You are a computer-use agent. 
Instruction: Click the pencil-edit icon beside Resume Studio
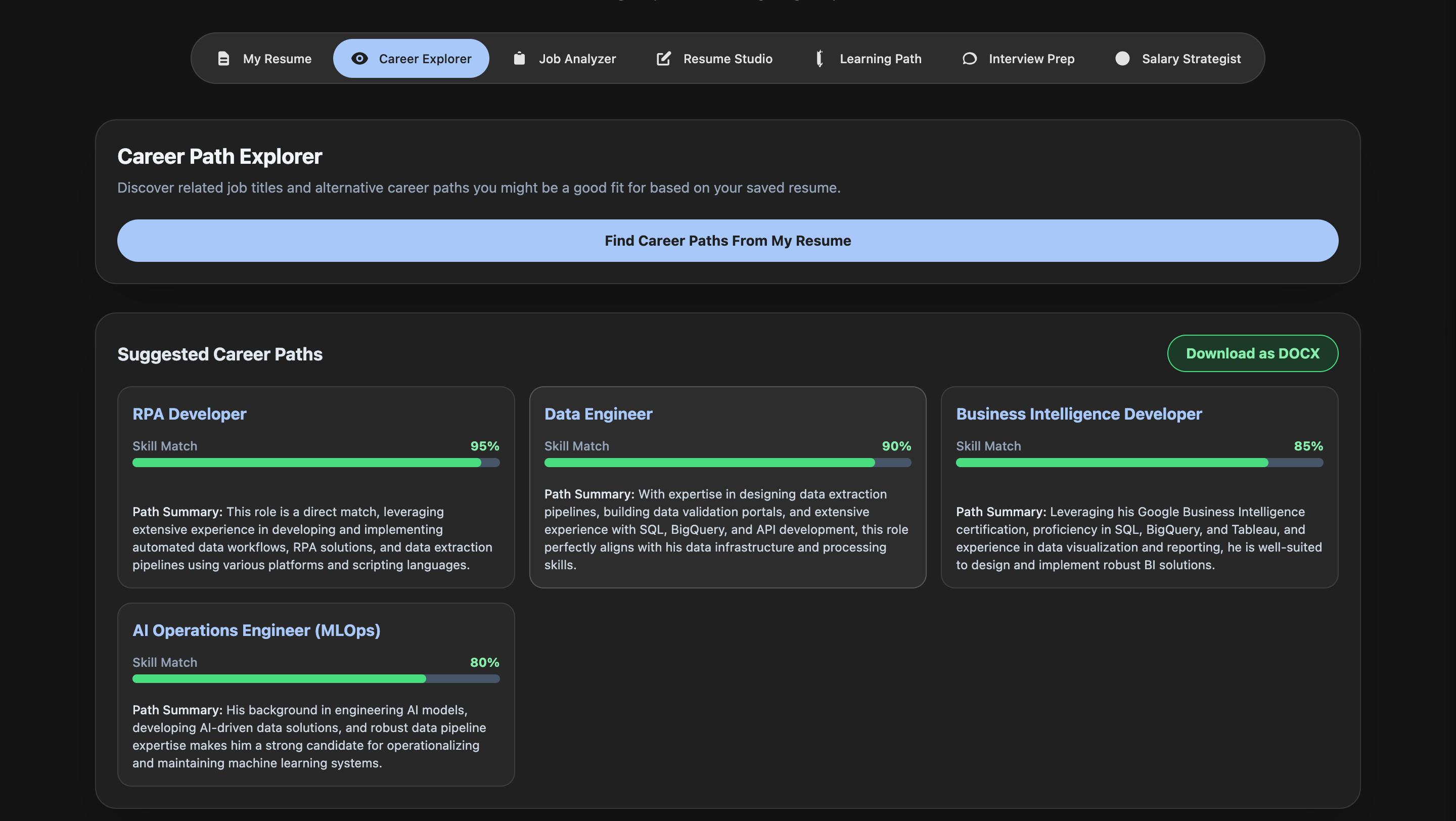point(664,59)
